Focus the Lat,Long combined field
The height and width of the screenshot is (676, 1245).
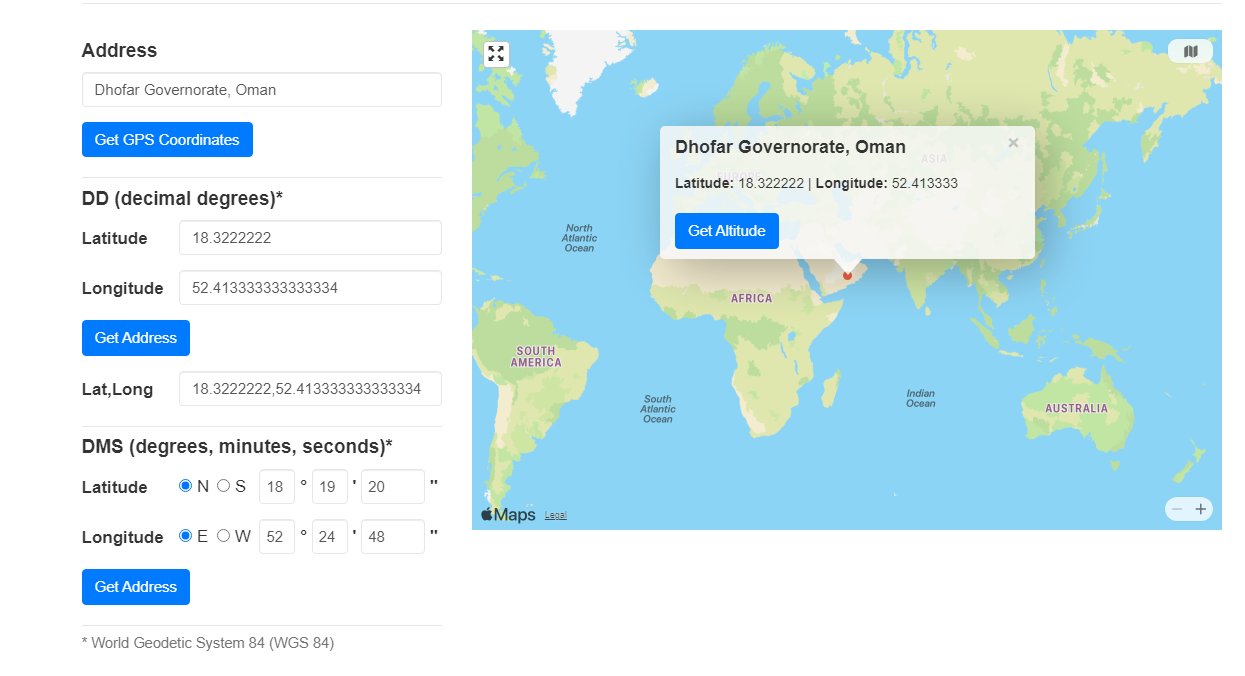point(310,389)
